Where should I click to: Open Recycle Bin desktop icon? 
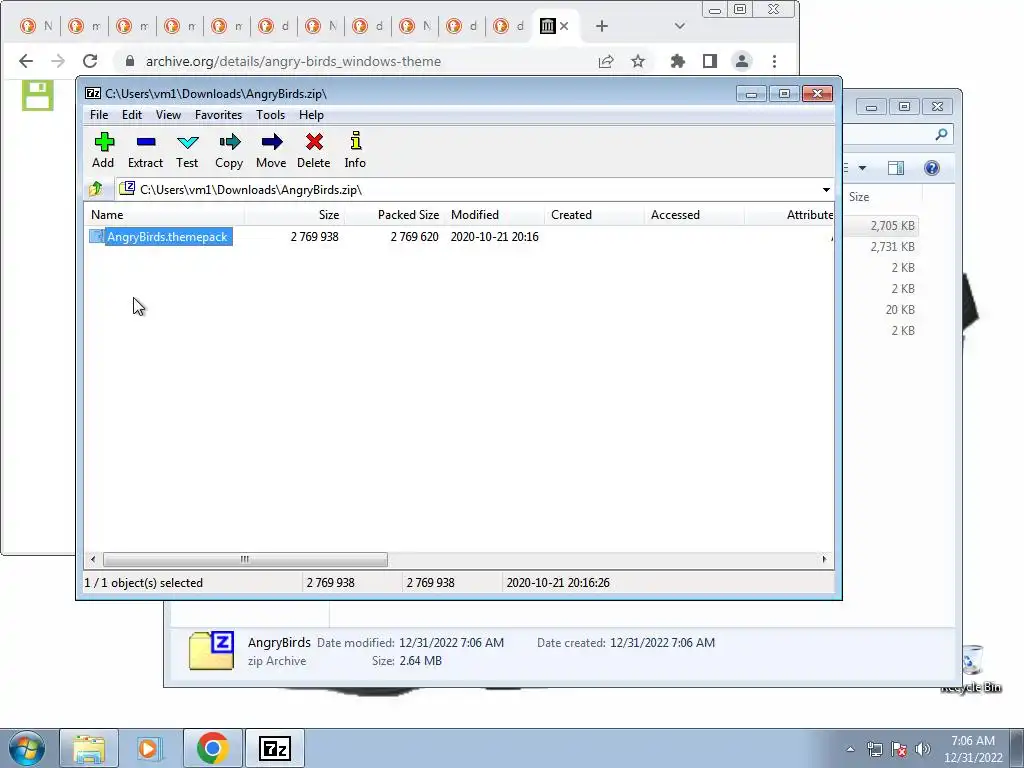(x=972, y=667)
